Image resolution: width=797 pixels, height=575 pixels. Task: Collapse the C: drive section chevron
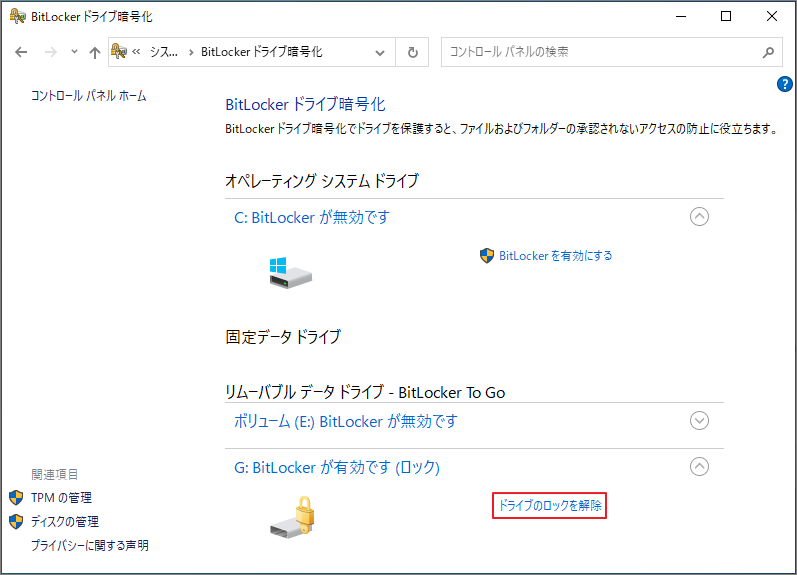(x=699, y=217)
